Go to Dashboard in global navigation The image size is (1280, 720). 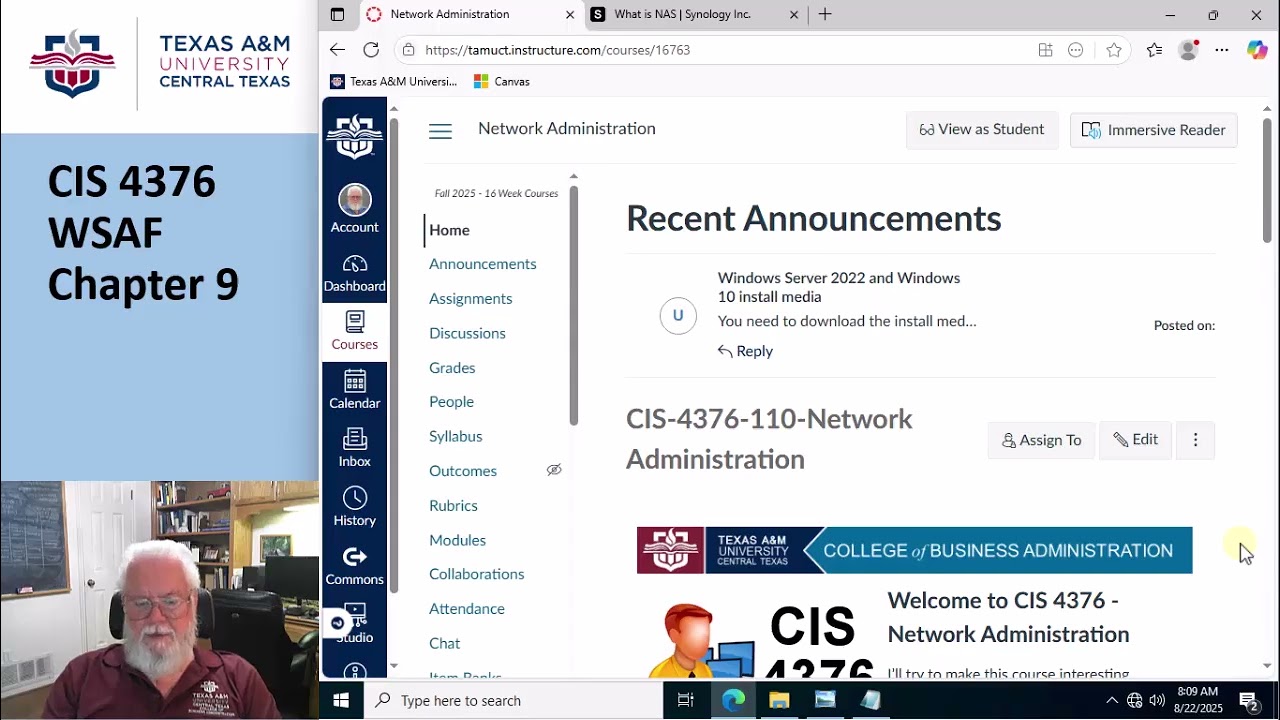click(x=354, y=274)
